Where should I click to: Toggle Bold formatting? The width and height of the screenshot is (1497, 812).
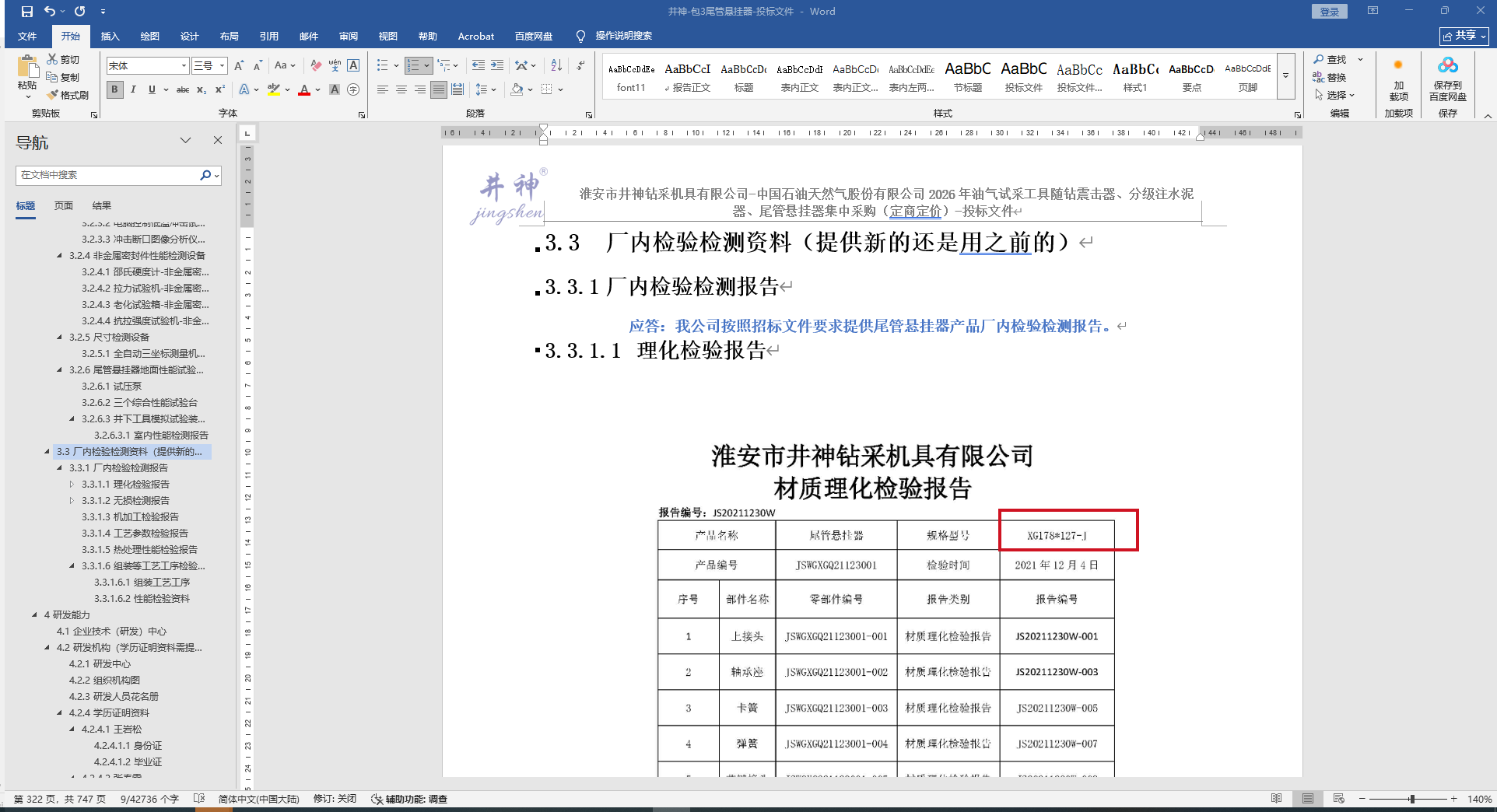coord(115,89)
